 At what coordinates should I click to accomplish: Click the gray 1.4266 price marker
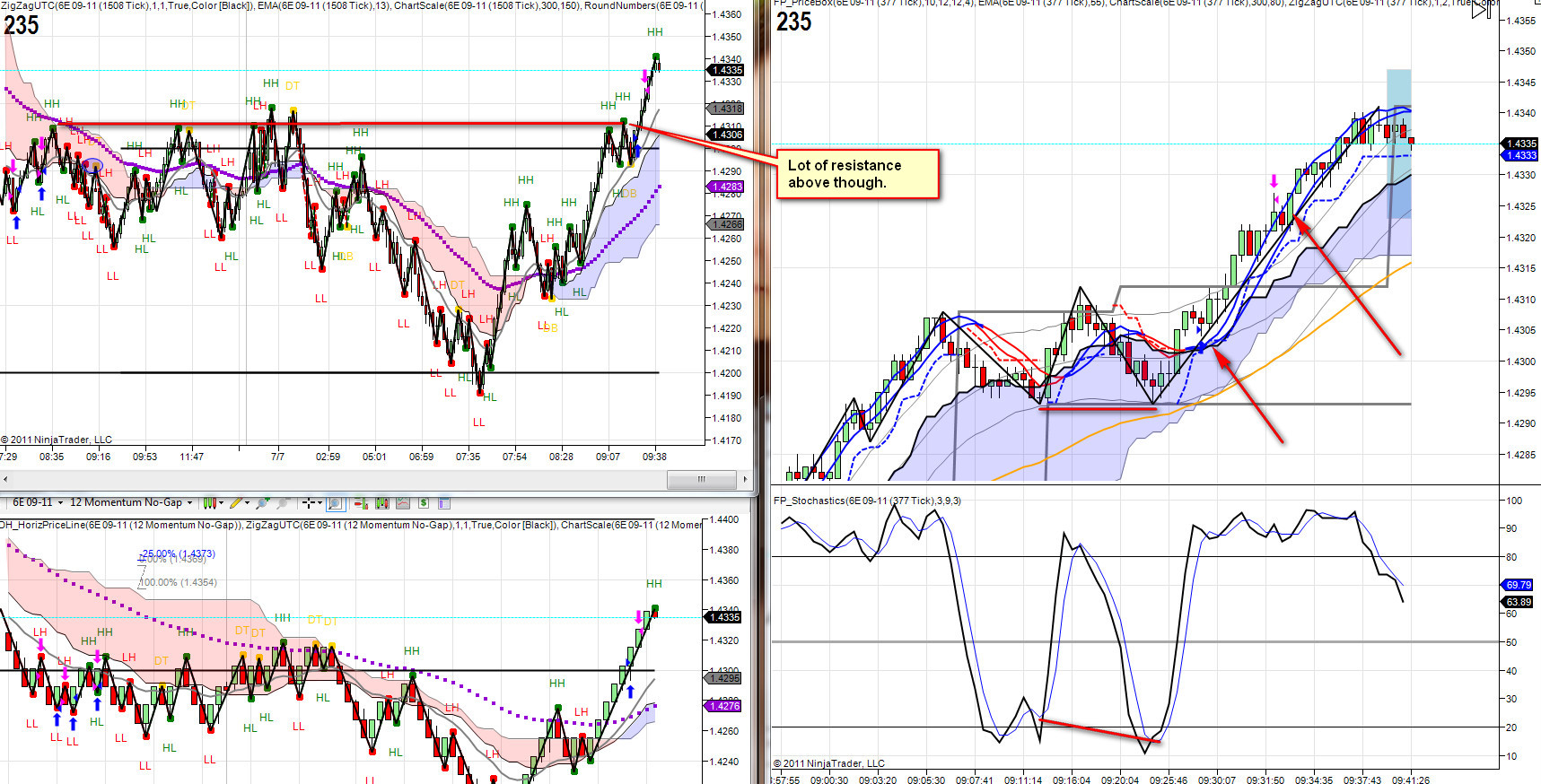click(x=726, y=224)
